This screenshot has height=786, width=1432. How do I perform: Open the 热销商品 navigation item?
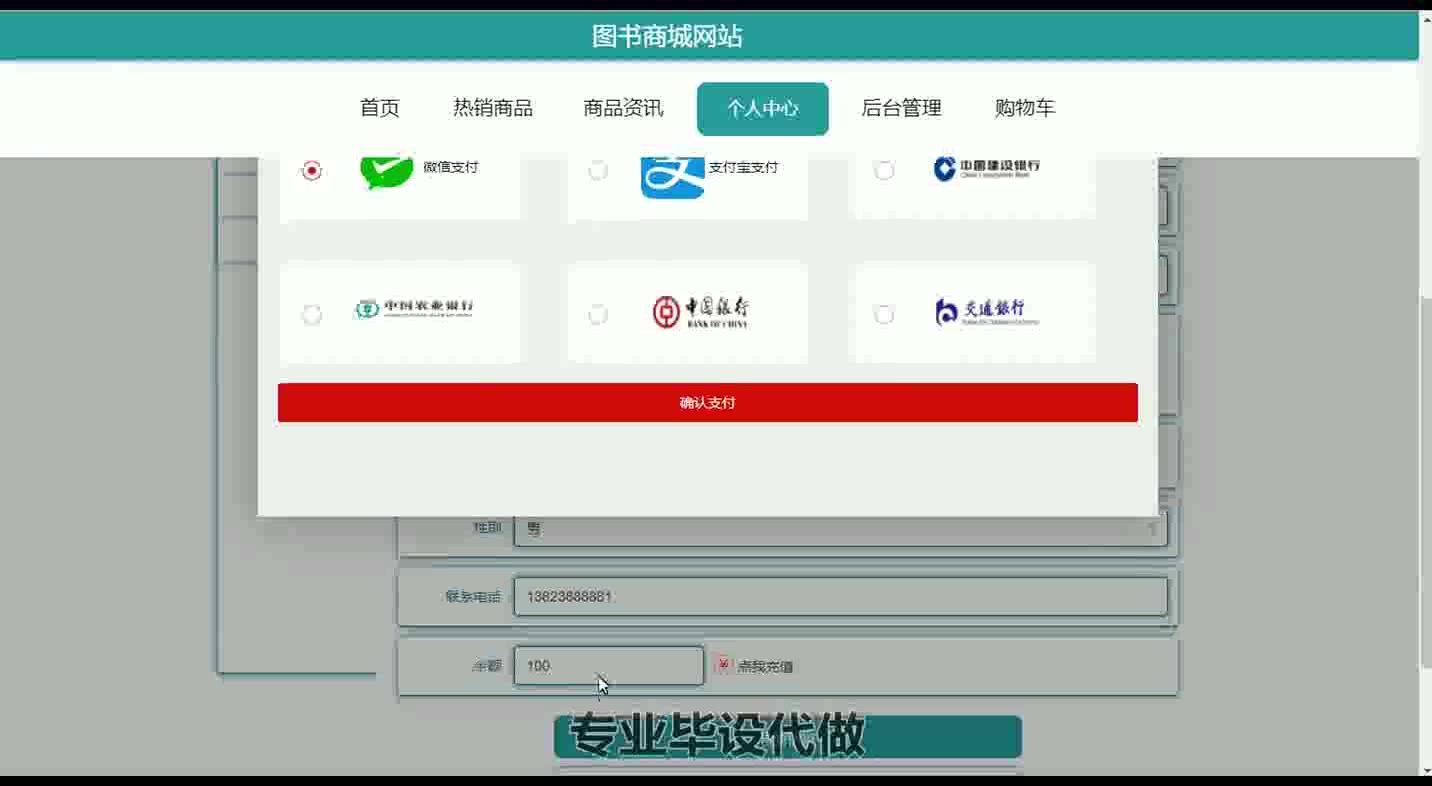[x=493, y=108]
